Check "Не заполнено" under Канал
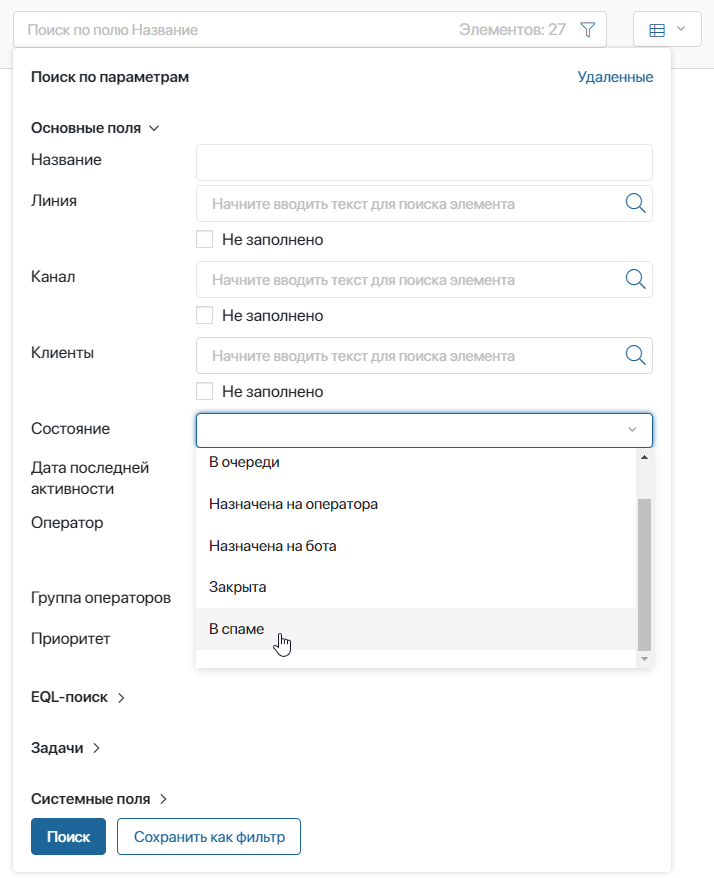This screenshot has height=878, width=714. pyautogui.click(x=205, y=316)
